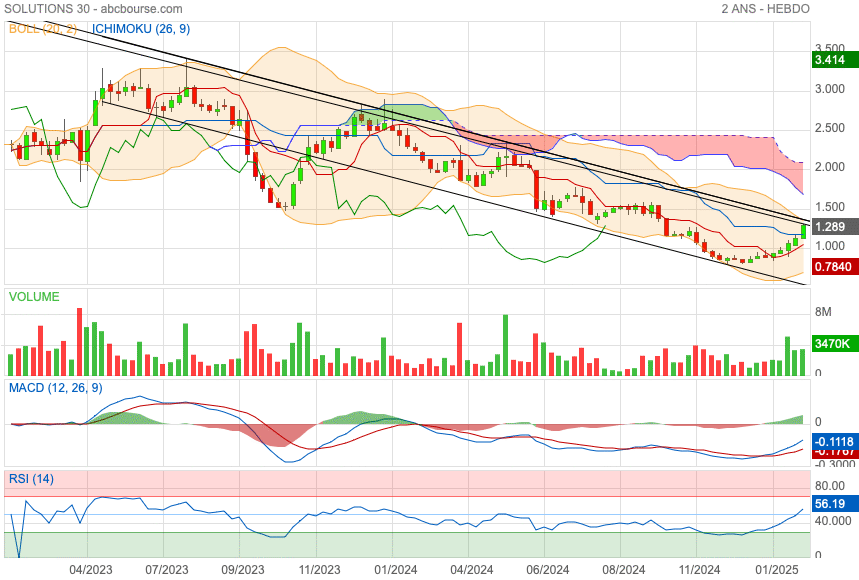
Task: Select the VOLUME panel label
Action: [34, 297]
